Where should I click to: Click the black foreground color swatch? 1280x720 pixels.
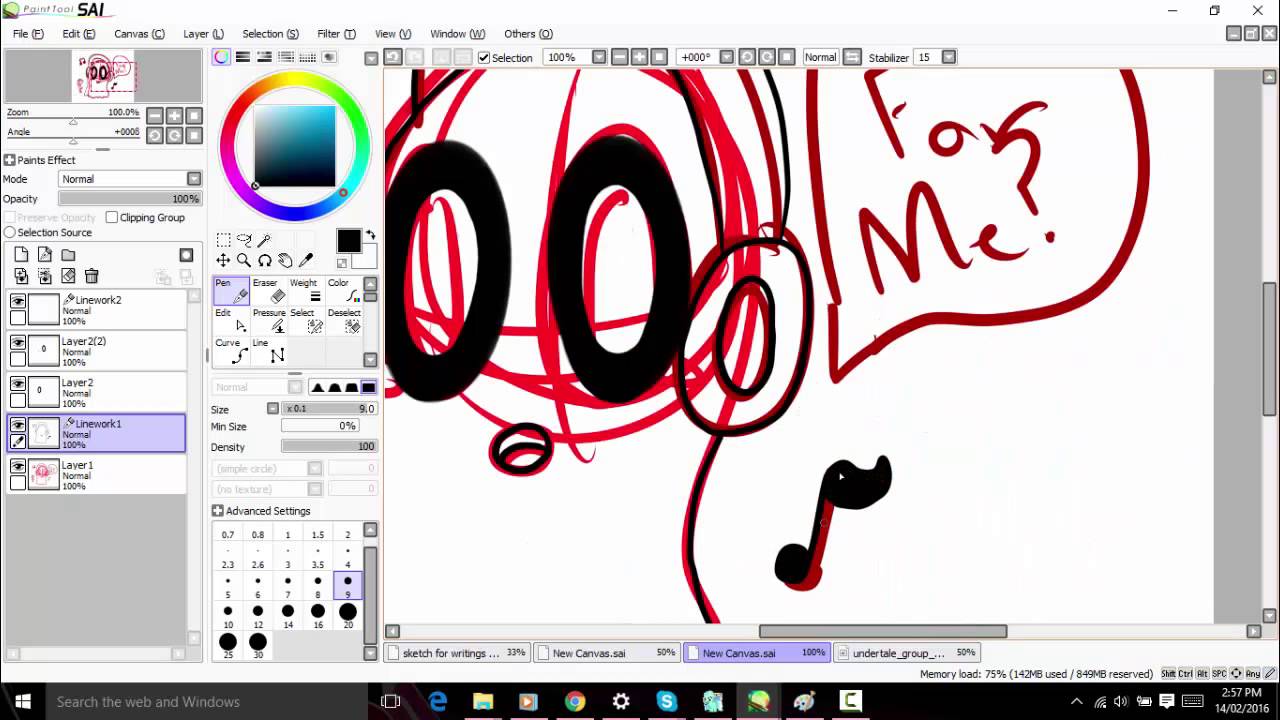point(348,241)
